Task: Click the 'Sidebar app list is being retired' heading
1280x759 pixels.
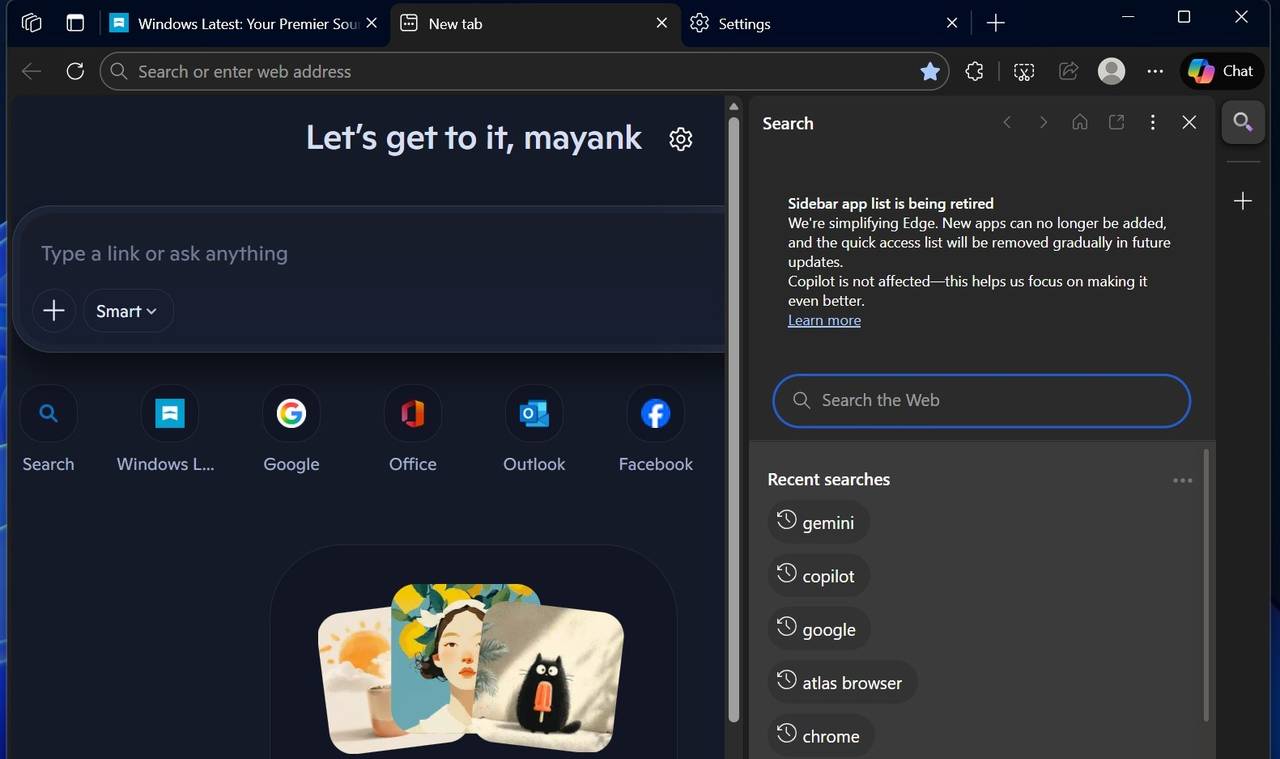Action: (x=891, y=203)
